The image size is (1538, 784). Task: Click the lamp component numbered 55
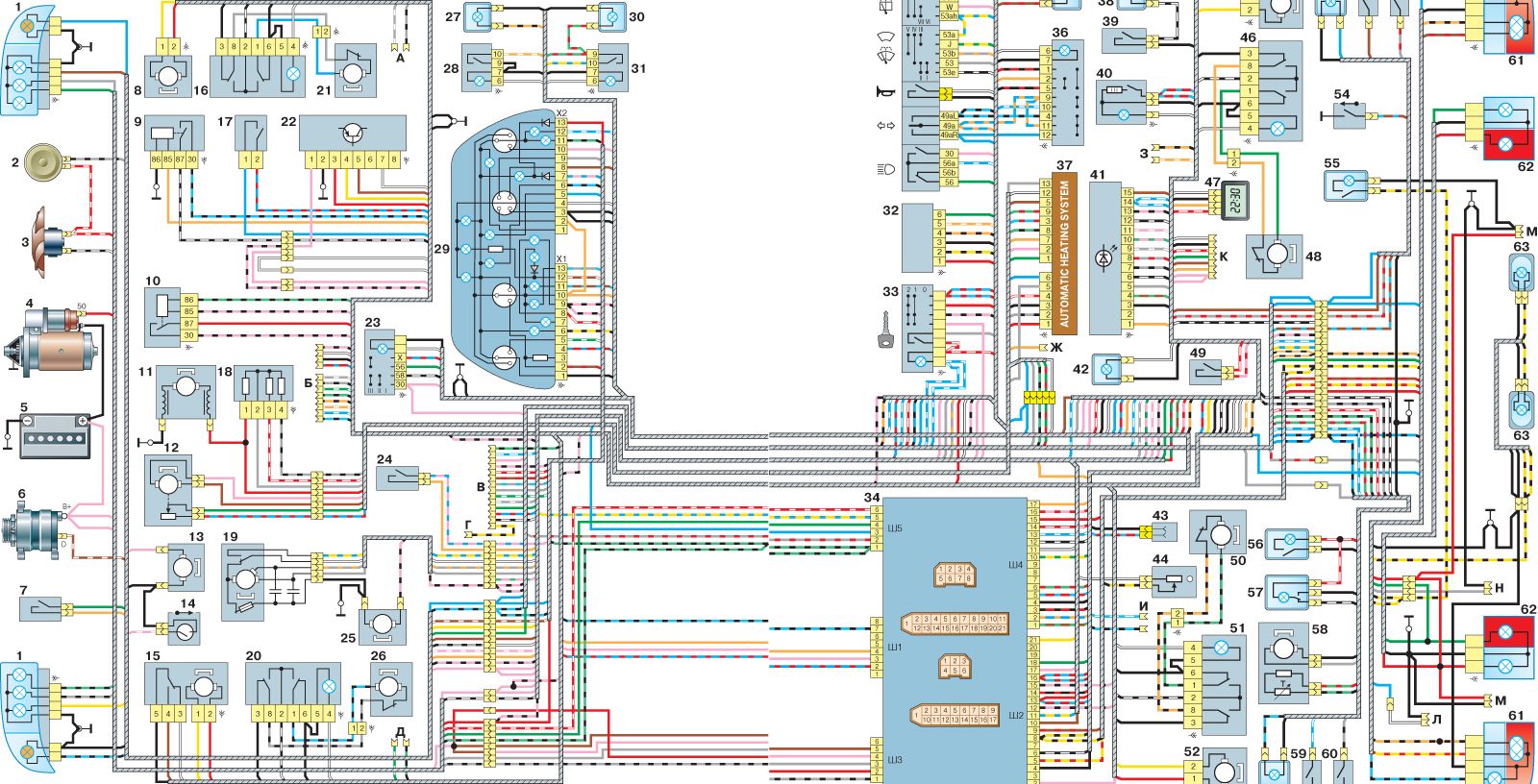(x=1347, y=185)
